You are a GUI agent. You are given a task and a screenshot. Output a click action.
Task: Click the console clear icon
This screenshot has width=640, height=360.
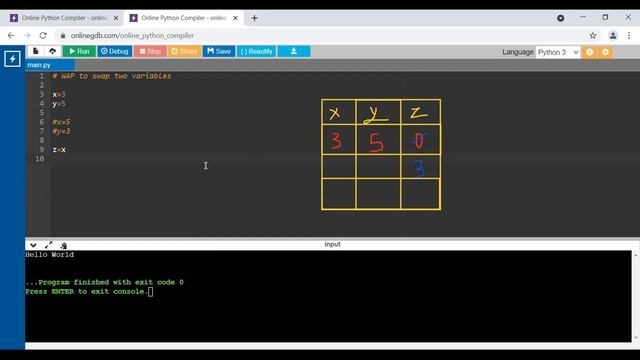coord(64,245)
